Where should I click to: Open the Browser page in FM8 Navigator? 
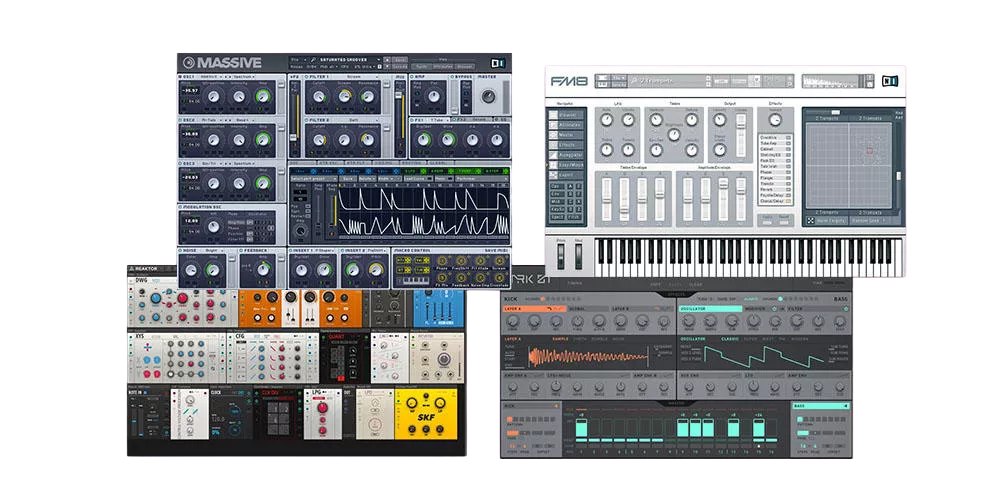[566, 115]
